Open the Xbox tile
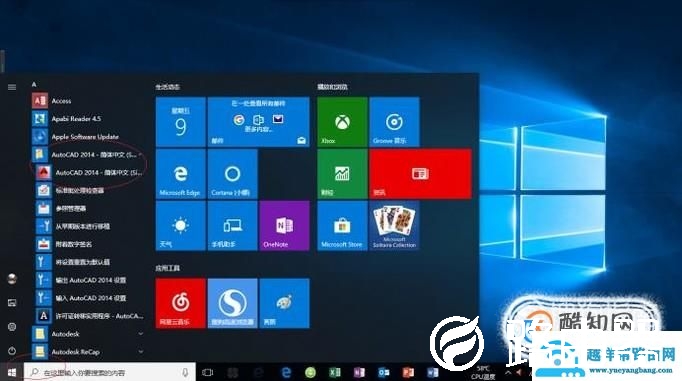 pyautogui.click(x=342, y=122)
